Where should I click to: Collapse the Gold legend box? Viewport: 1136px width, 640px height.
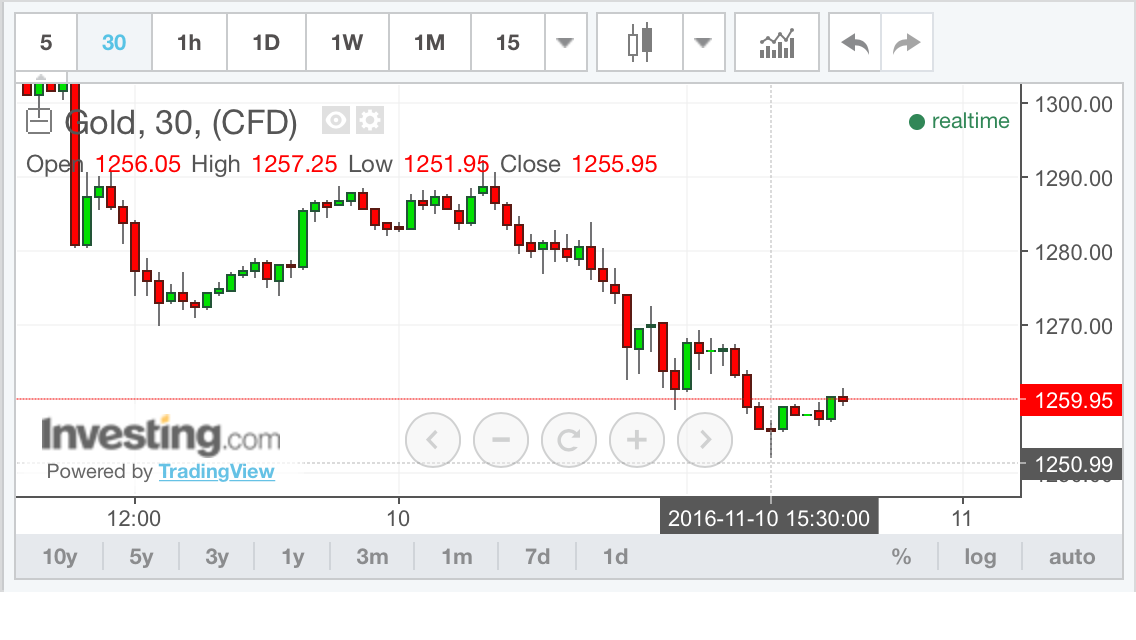click(x=38, y=122)
